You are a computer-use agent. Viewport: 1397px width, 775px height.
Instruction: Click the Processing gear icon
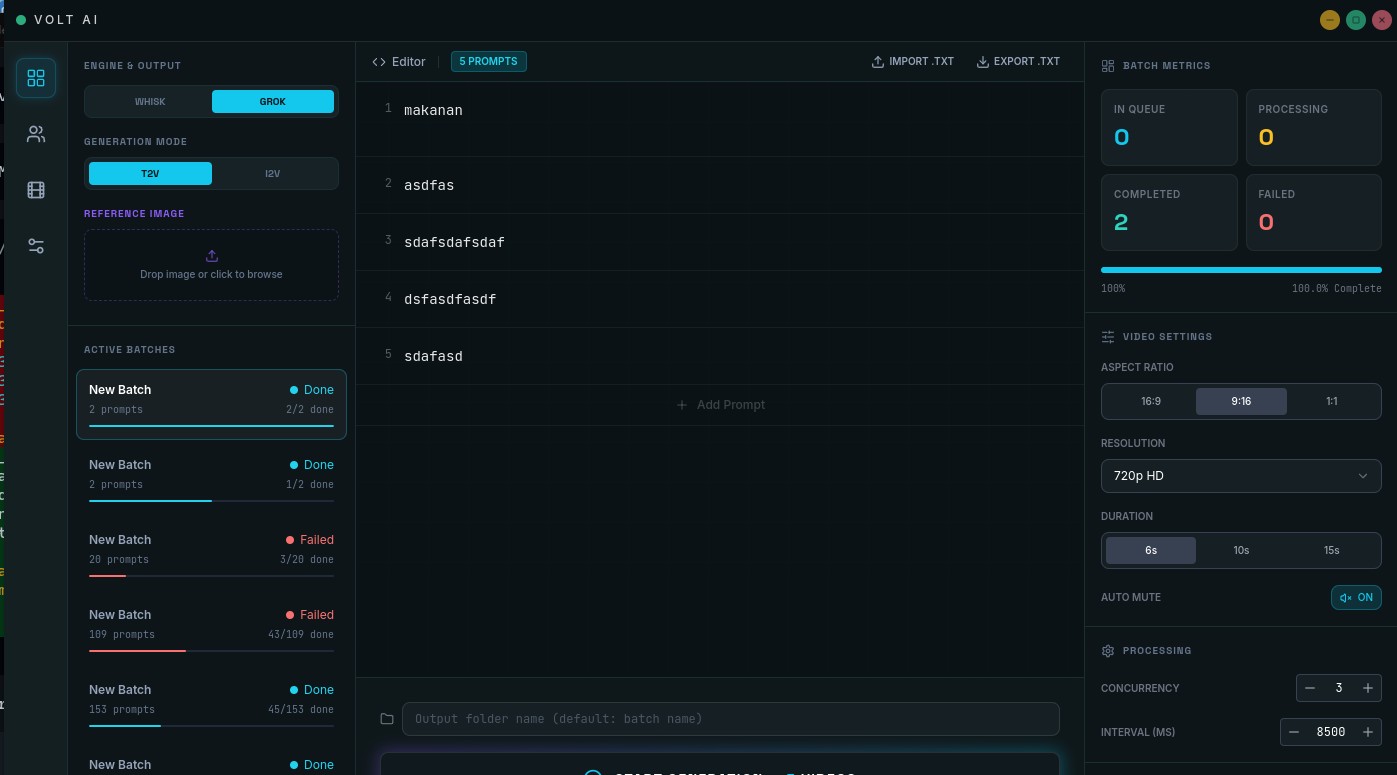[x=1108, y=651]
